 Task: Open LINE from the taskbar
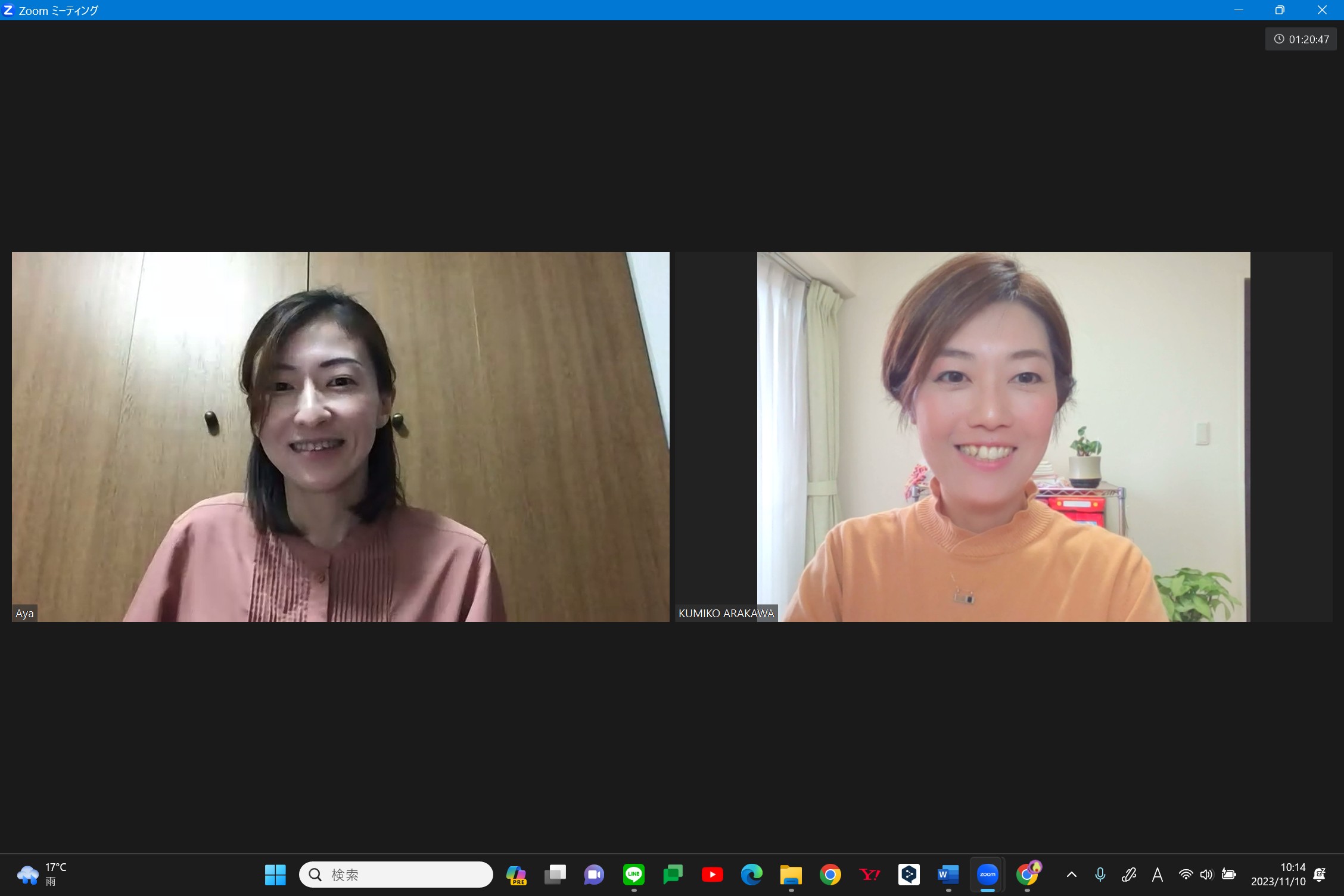(634, 875)
